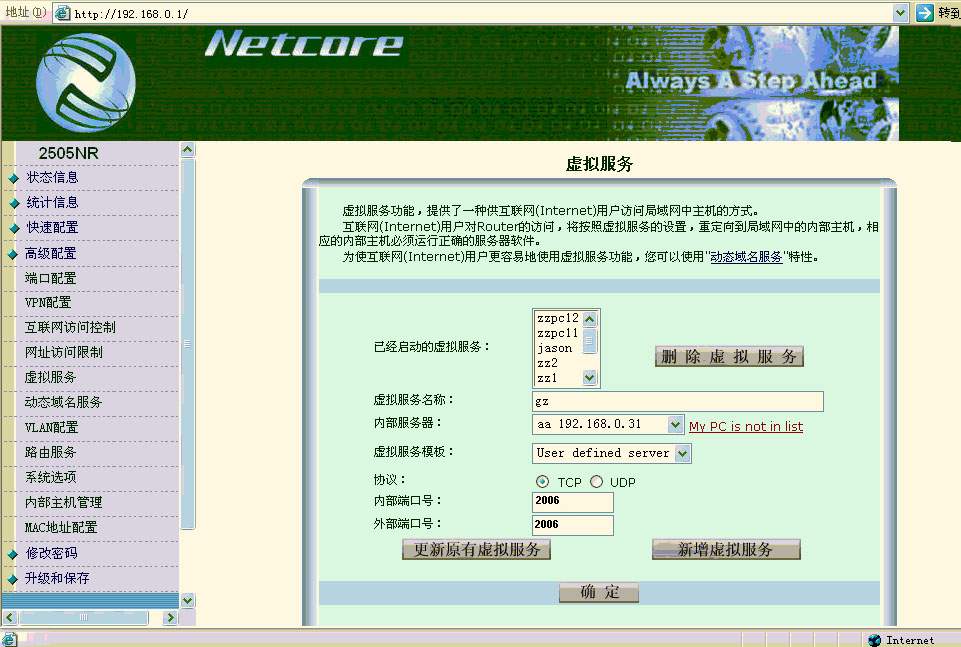
Task: Click diamond bullet next to 修改密码
Action: (14, 554)
